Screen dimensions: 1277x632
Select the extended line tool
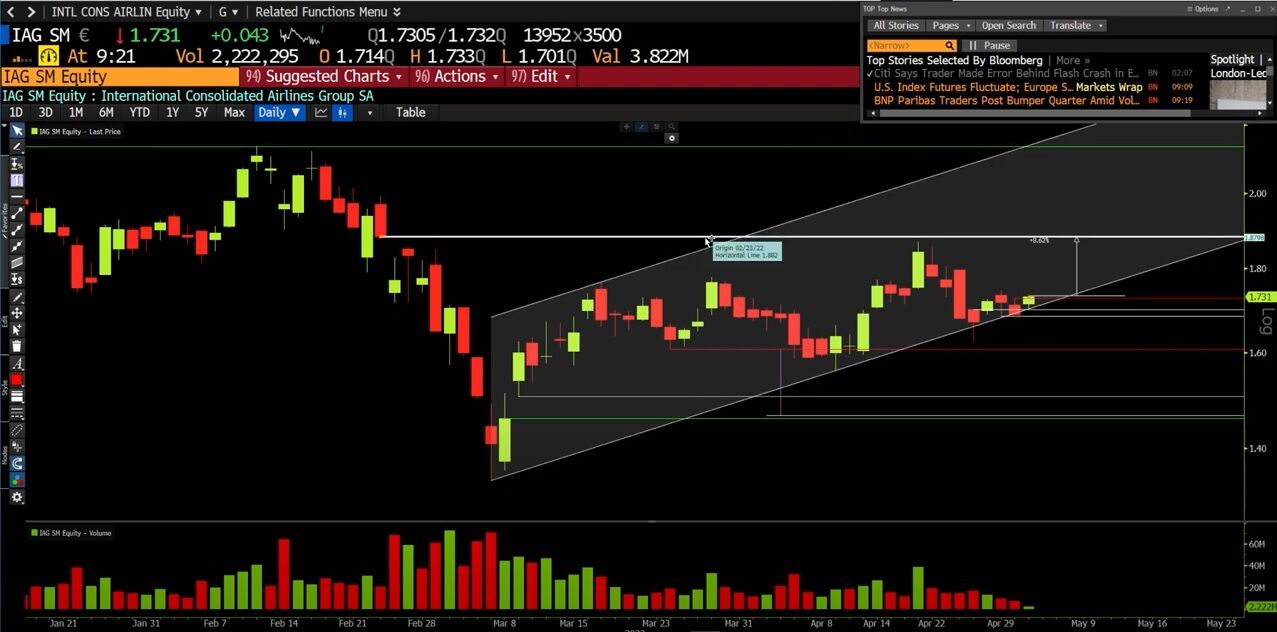pyautogui.click(x=17, y=246)
